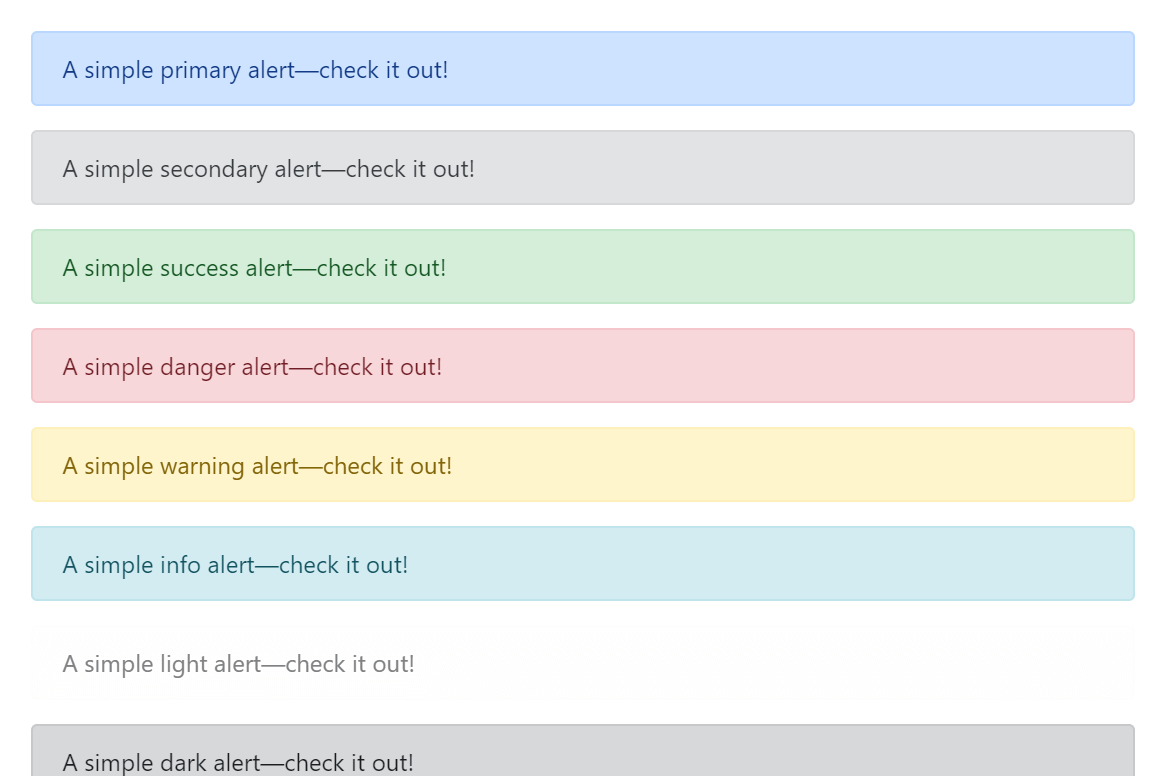
Task: Click the success alert box
Action: pos(584,266)
